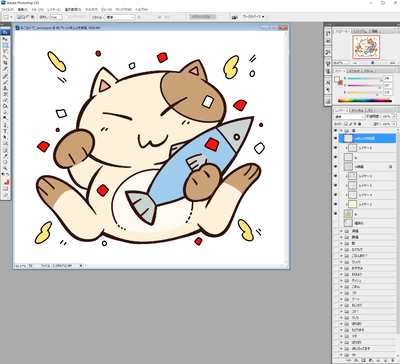Click the zoom percentage field in status bar
Image resolution: width=400 pixels, height=364 pixels.
(x=21, y=266)
